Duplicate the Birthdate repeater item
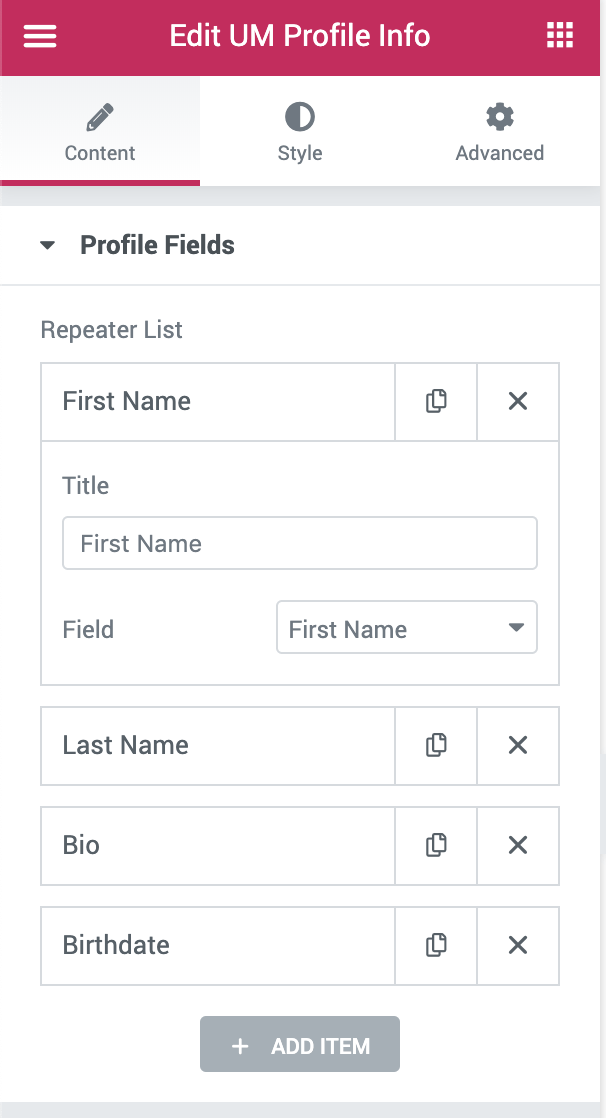This screenshot has height=1118, width=606. (x=436, y=945)
